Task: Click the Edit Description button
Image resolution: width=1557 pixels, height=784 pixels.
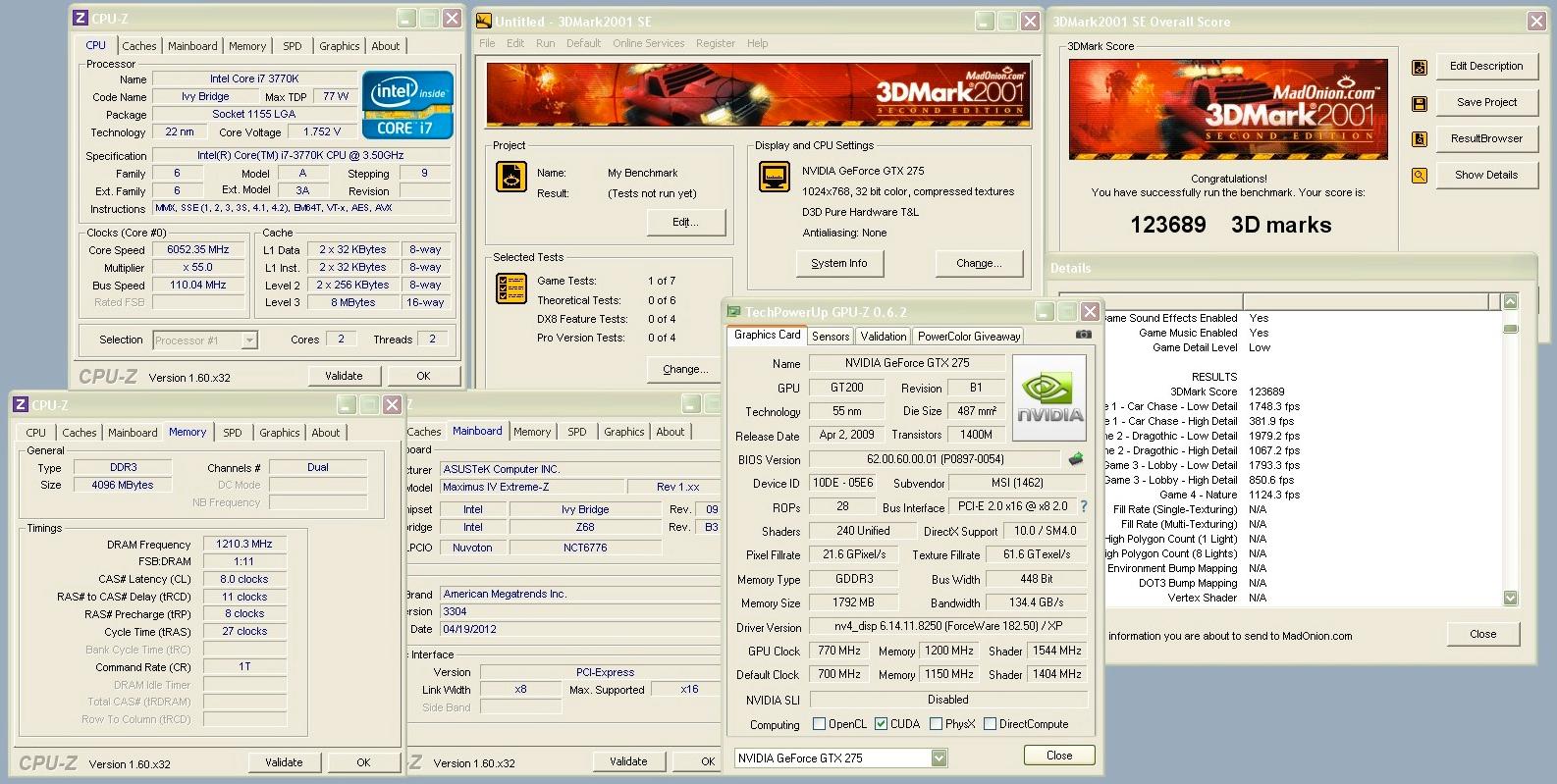Action: (x=1486, y=66)
